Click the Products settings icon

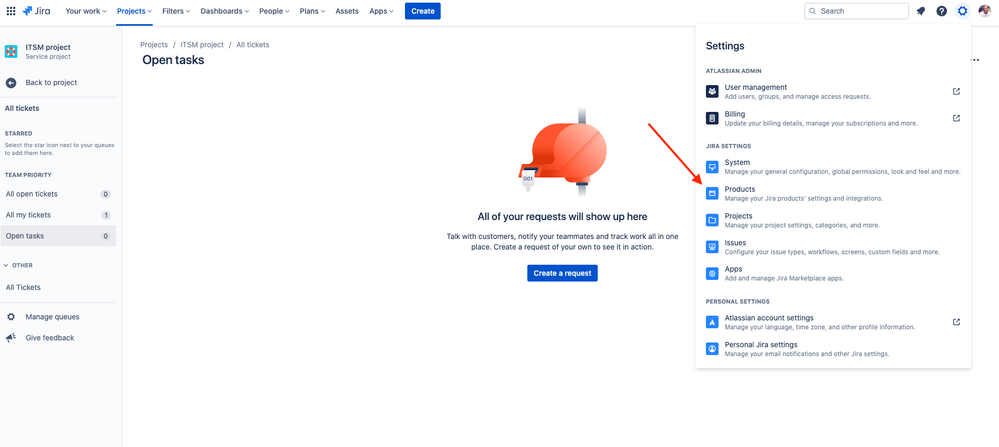[x=712, y=194]
